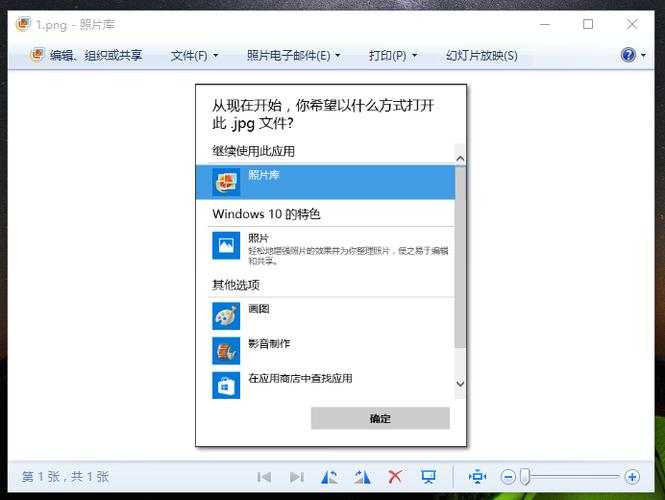Click the store bag icon

(x=226, y=385)
